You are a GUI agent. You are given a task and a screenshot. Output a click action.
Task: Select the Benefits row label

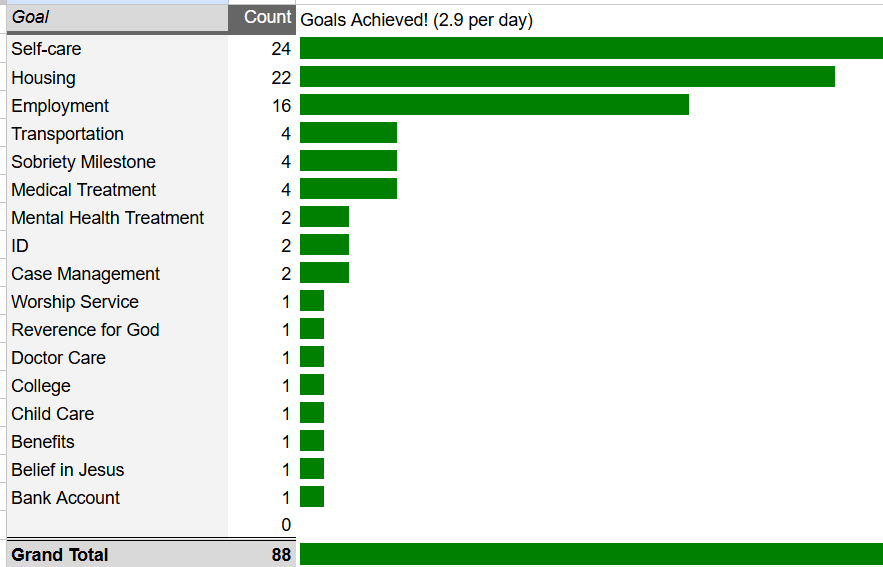click(x=43, y=442)
